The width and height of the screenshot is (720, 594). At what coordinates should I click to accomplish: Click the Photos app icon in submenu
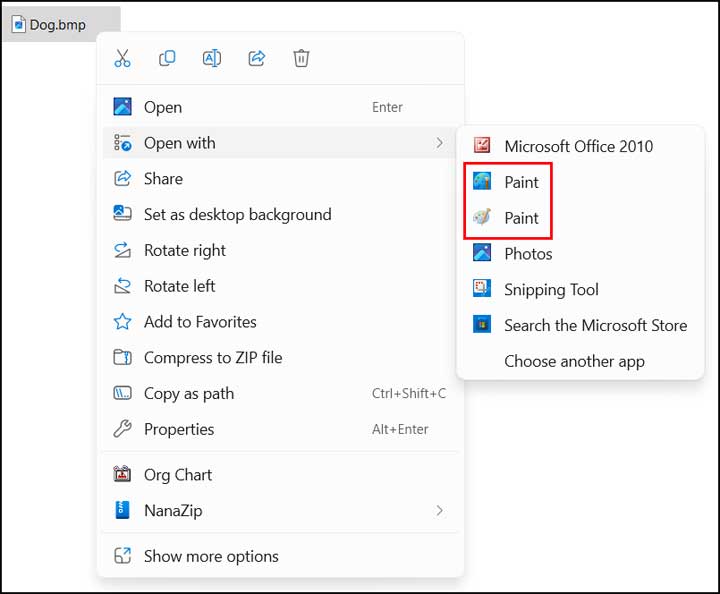[x=482, y=252]
